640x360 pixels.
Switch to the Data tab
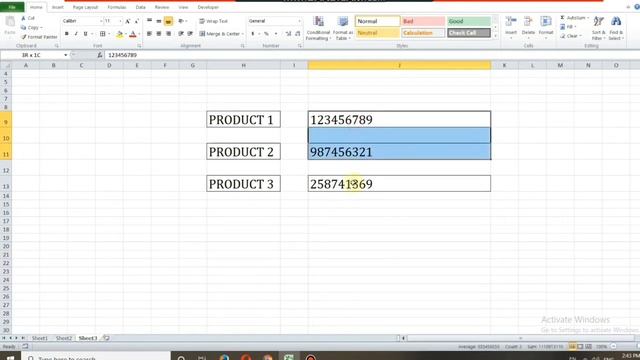pos(140,7)
